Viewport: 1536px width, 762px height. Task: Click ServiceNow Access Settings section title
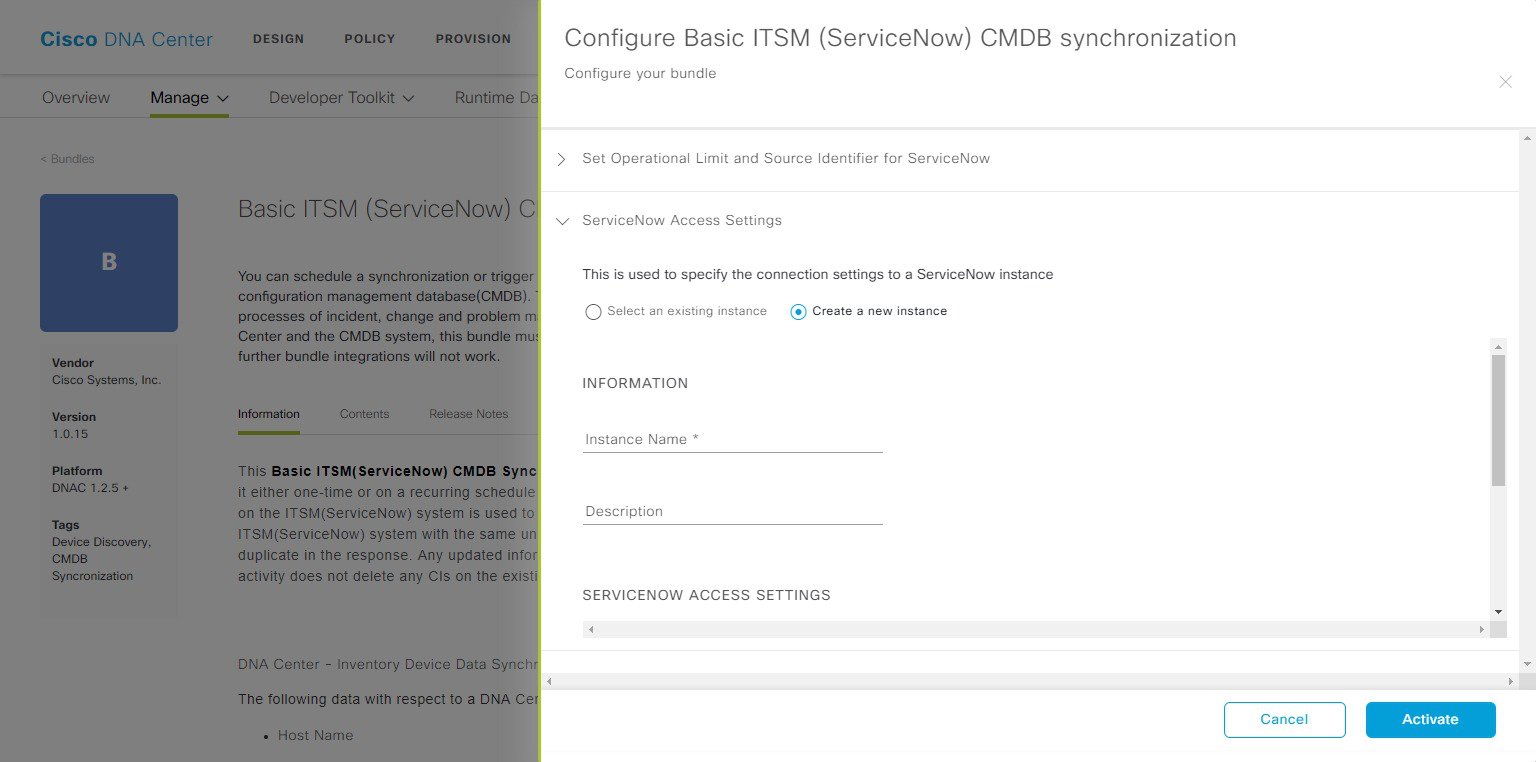[682, 221]
